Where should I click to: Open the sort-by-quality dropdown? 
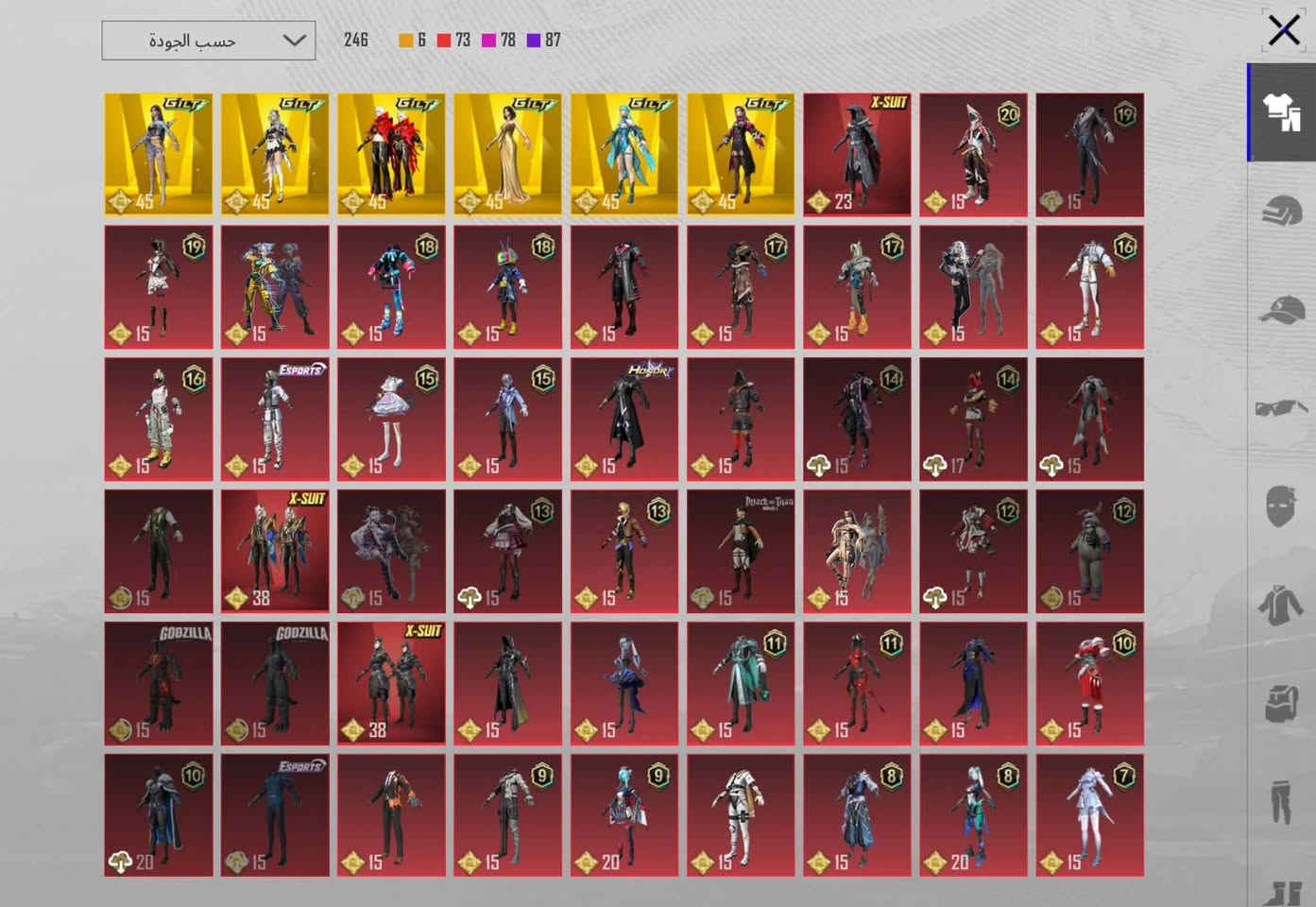209,41
